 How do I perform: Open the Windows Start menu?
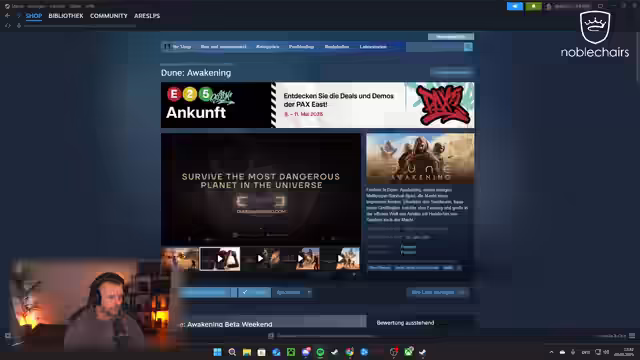(218, 352)
